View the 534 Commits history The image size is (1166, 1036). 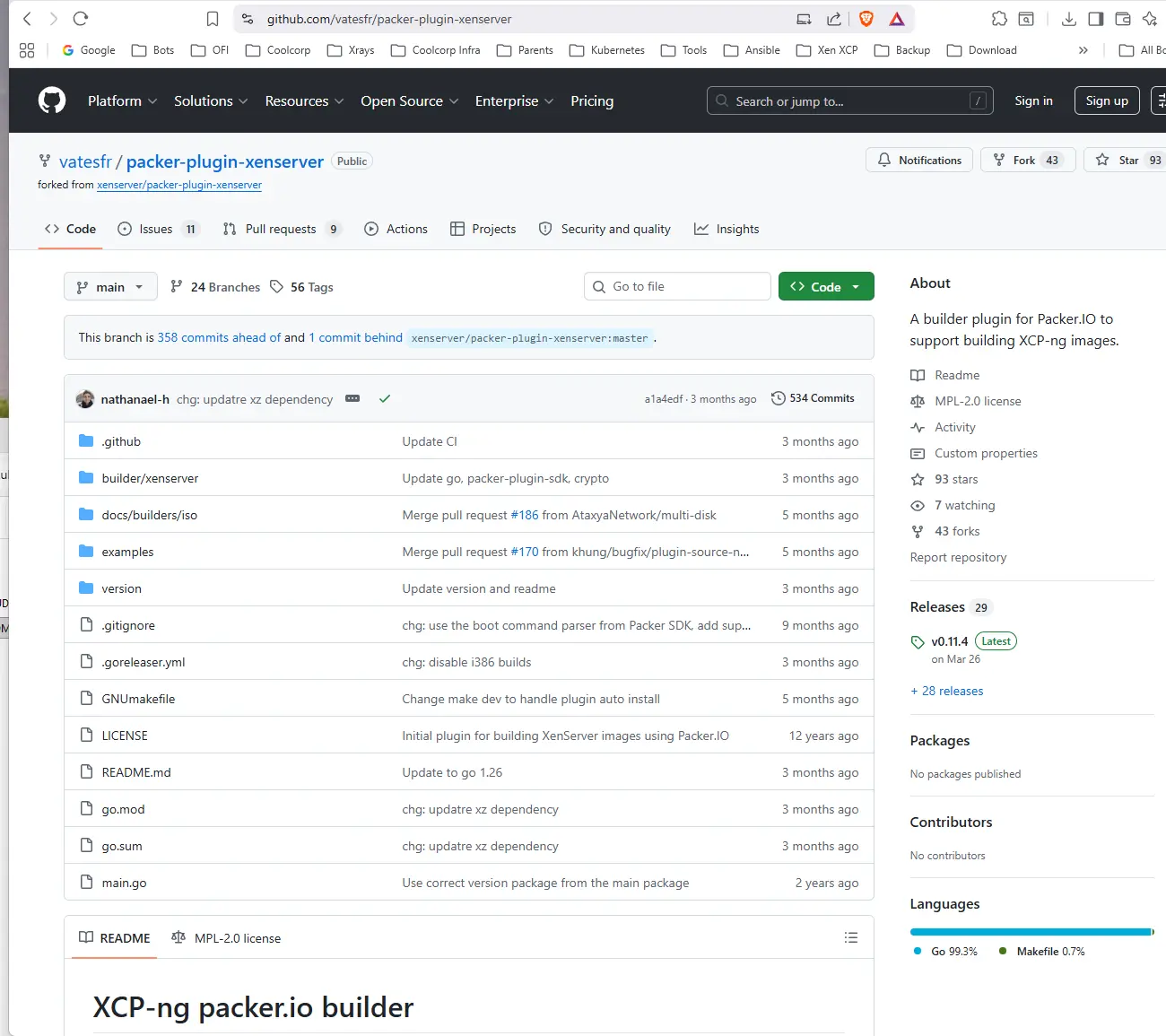coord(813,398)
